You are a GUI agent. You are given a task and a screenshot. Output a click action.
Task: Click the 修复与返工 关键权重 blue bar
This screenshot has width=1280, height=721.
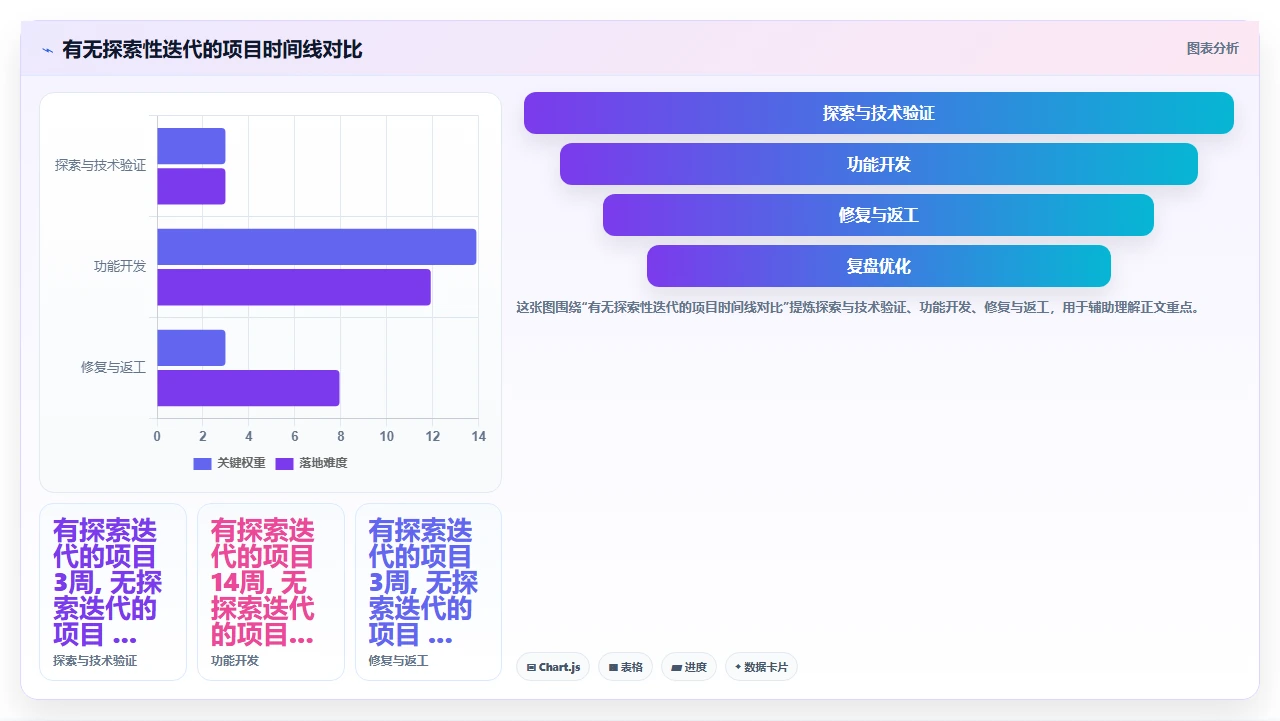click(191, 348)
